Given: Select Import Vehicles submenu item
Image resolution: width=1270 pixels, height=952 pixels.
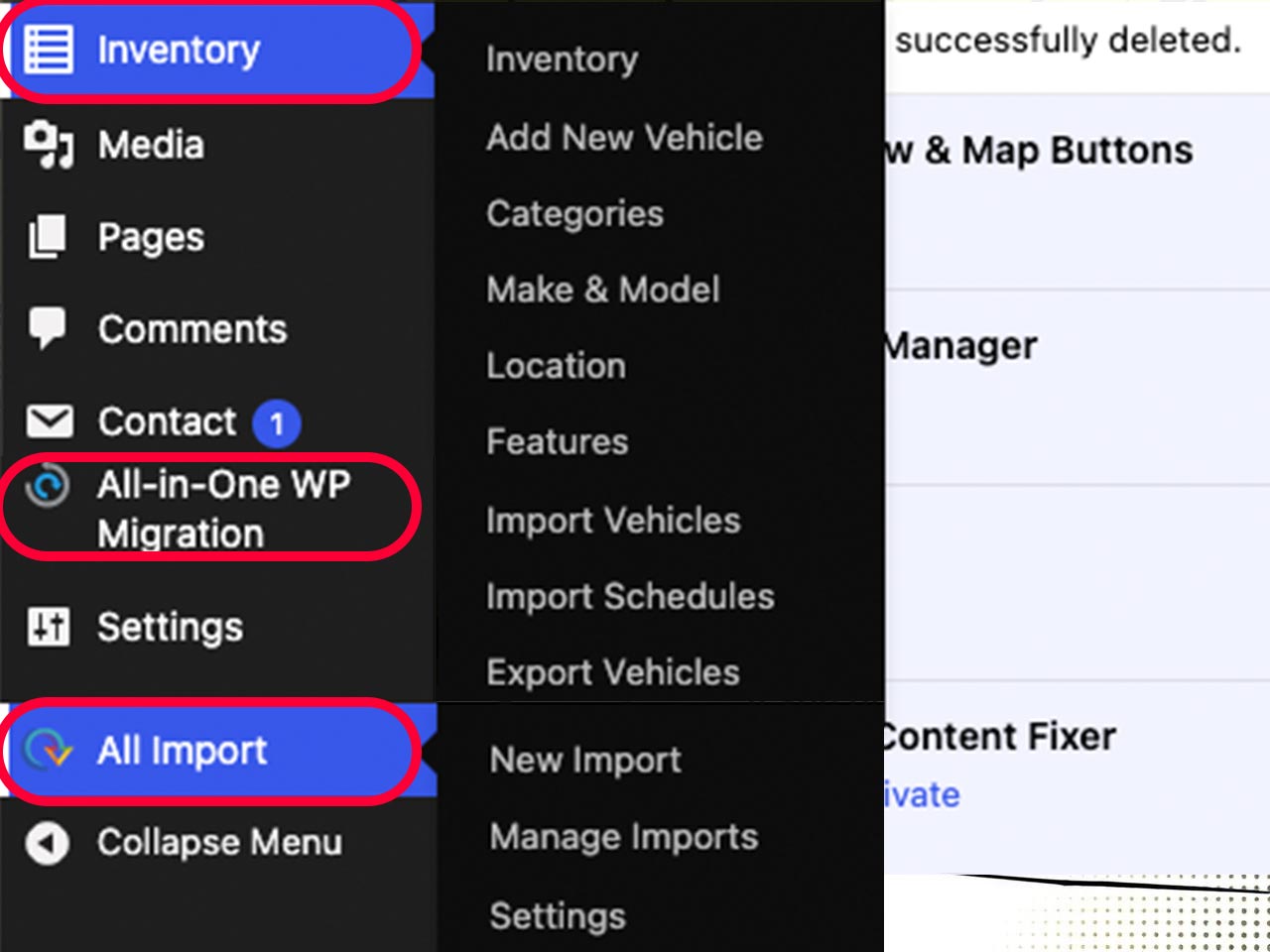Looking at the screenshot, I should (x=613, y=521).
